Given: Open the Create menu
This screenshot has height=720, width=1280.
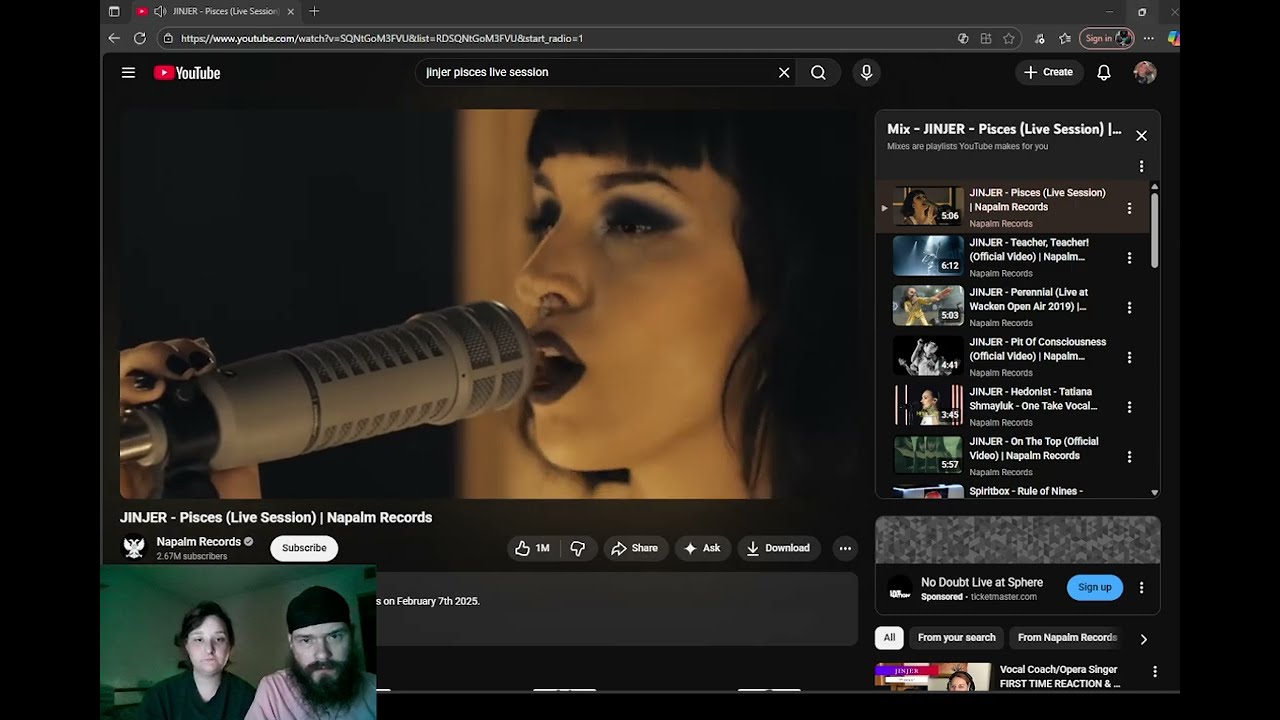Looking at the screenshot, I should point(1049,72).
